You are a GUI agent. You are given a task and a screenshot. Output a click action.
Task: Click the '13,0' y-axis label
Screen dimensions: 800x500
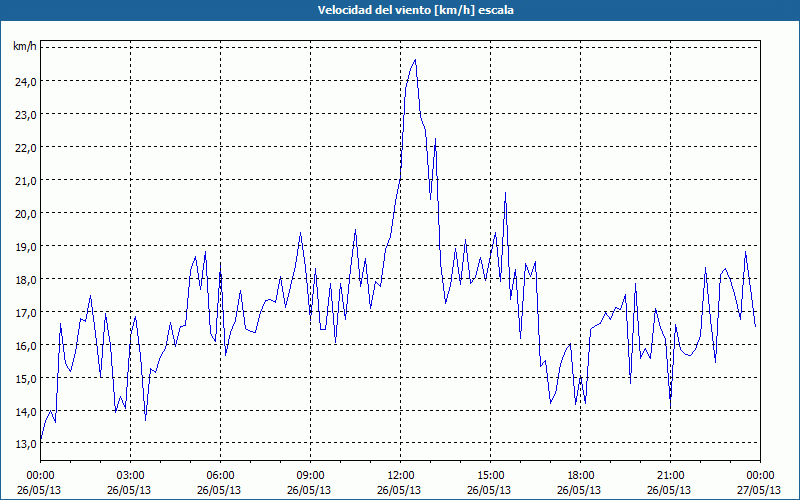[25, 444]
